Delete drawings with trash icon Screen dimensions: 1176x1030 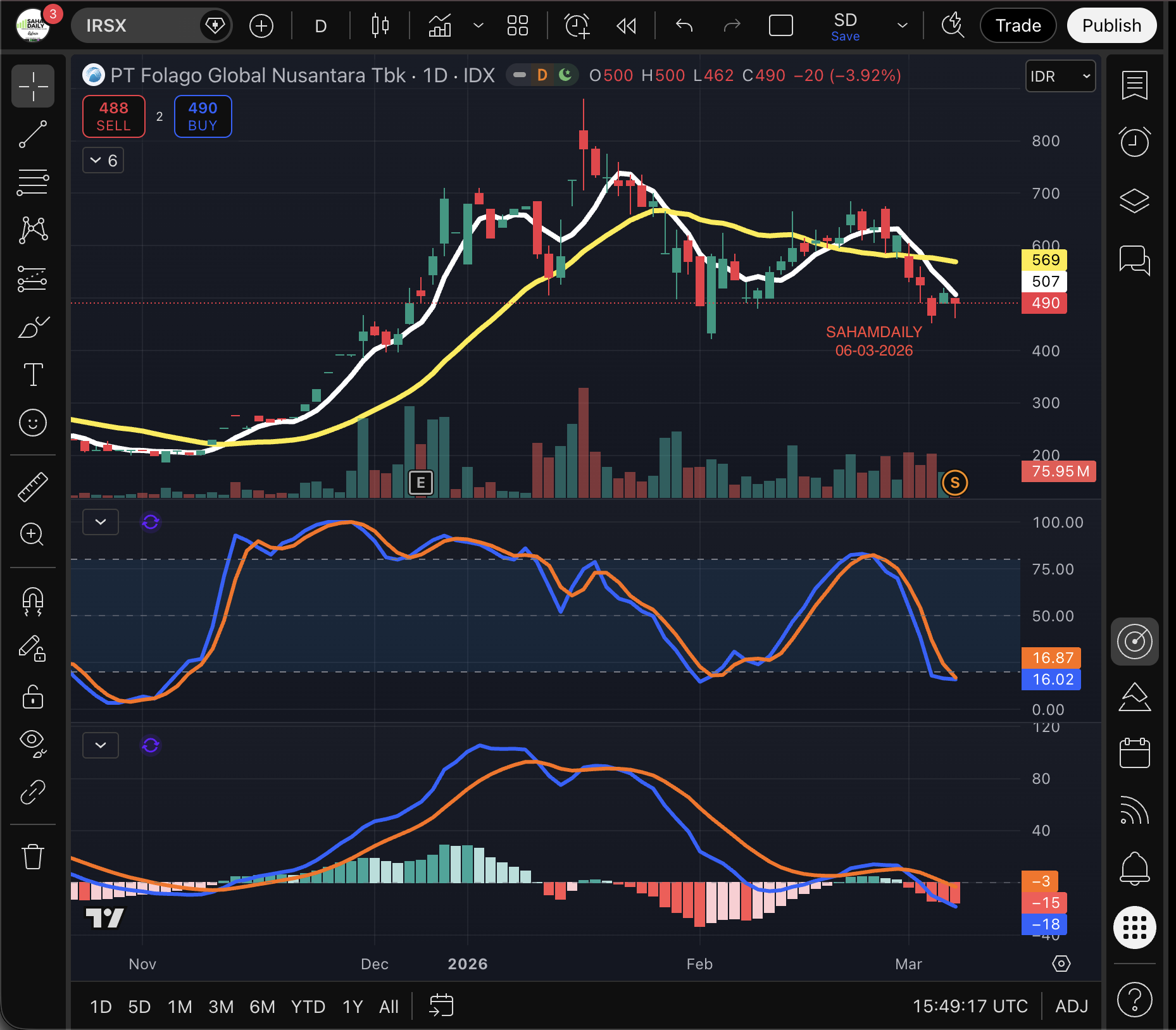[33, 857]
